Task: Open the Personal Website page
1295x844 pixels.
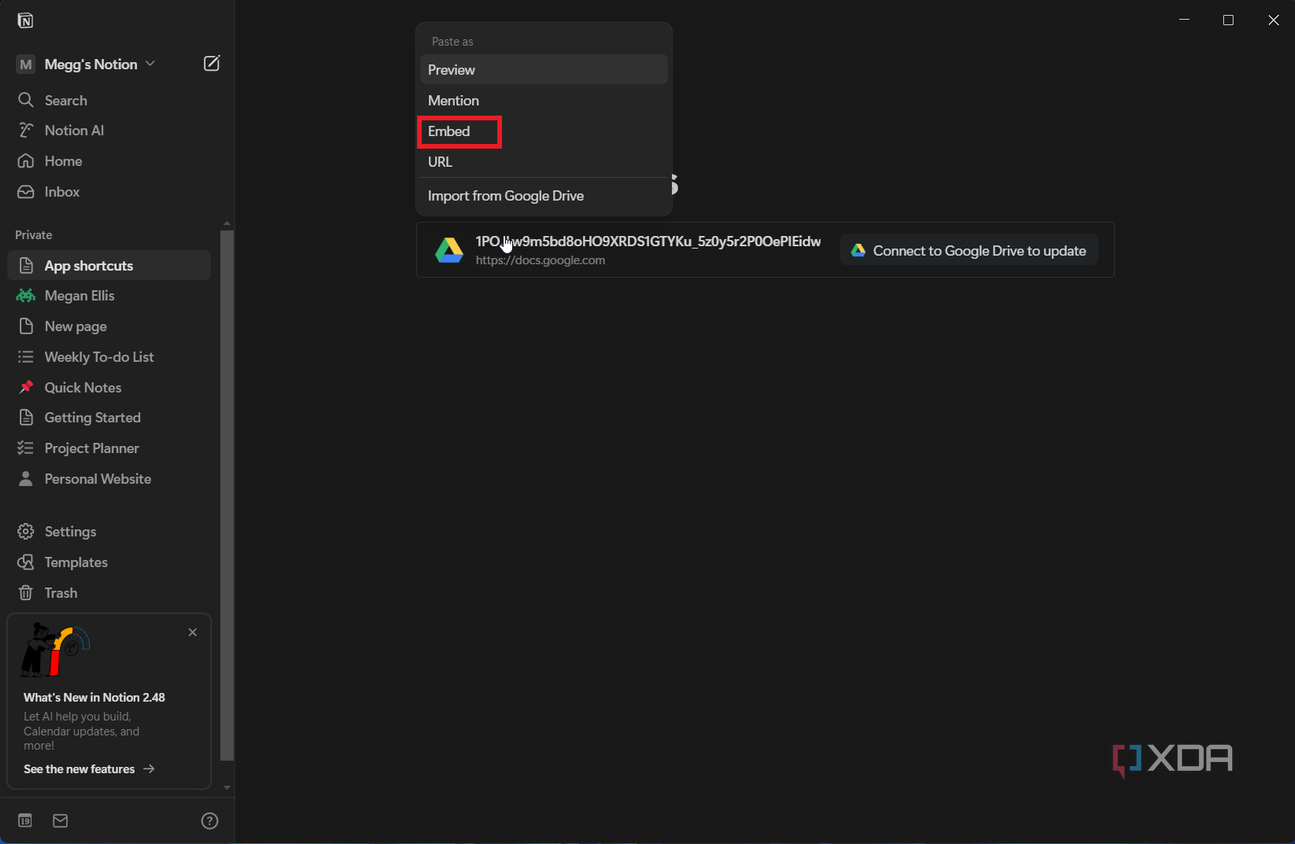Action: 109,479
